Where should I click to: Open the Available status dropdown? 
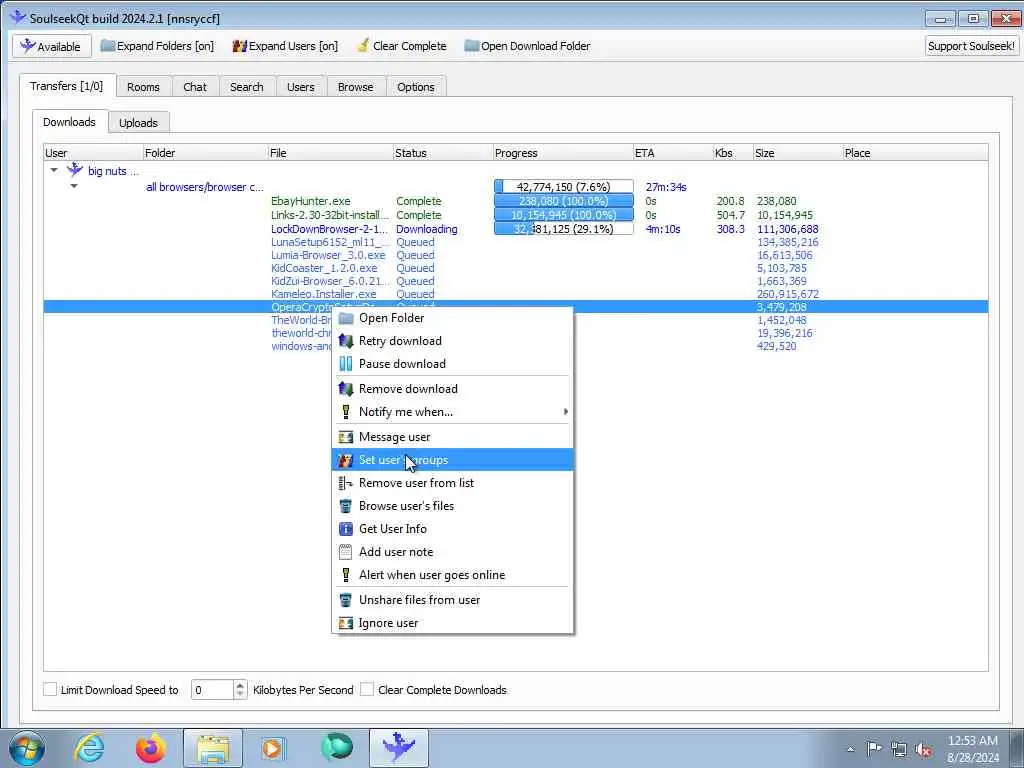[x=50, y=46]
